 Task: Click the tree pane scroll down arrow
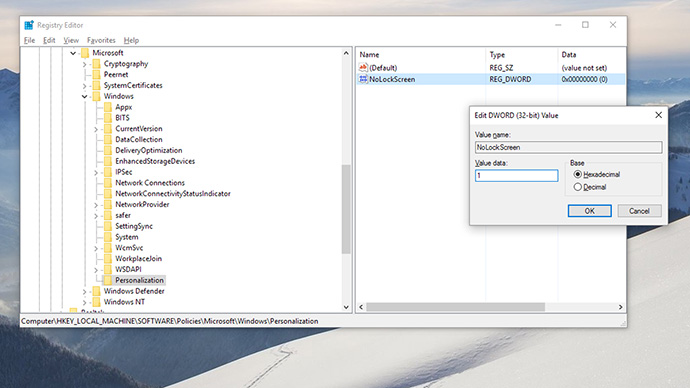pyautogui.click(x=346, y=307)
